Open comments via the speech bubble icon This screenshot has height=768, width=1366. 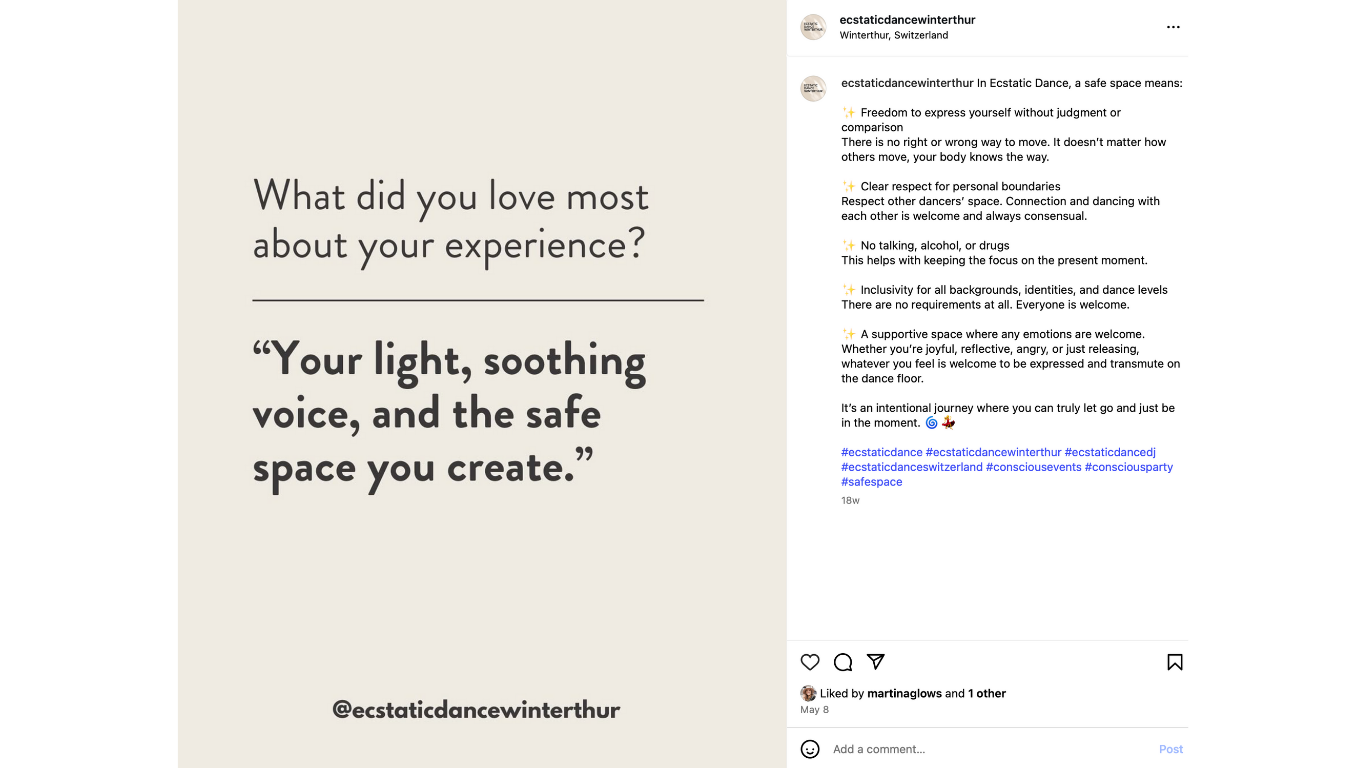pyautogui.click(x=843, y=662)
